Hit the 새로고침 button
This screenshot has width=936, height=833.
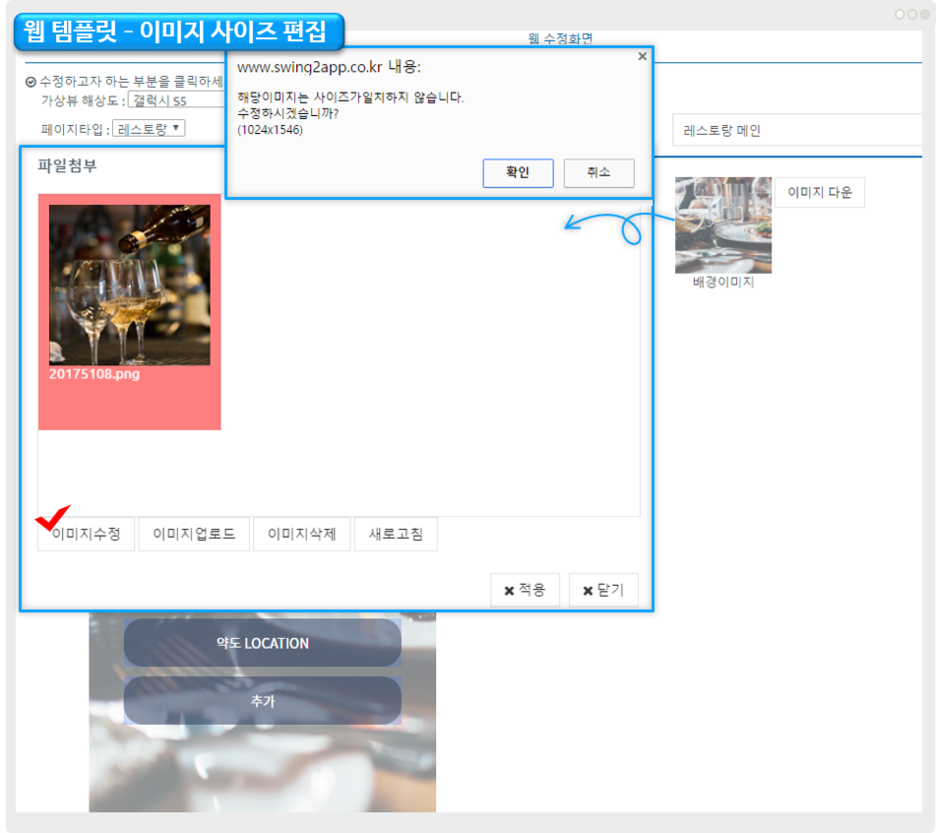point(395,535)
